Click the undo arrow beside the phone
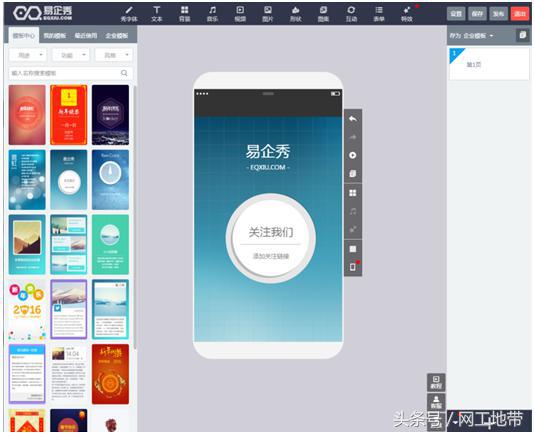This screenshot has width=534, height=434. [x=353, y=119]
